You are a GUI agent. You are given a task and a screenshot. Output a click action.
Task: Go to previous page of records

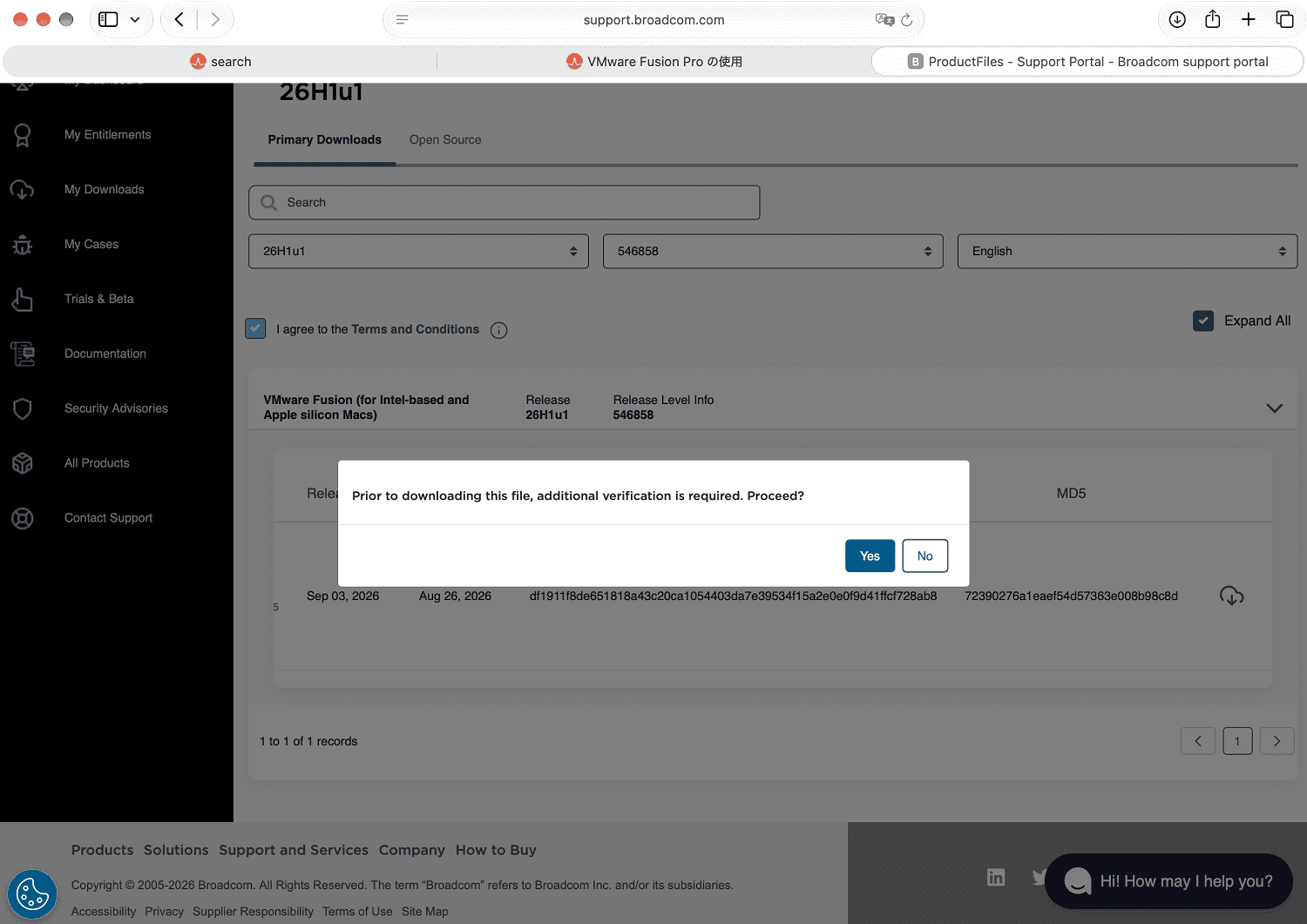pyautogui.click(x=1198, y=741)
